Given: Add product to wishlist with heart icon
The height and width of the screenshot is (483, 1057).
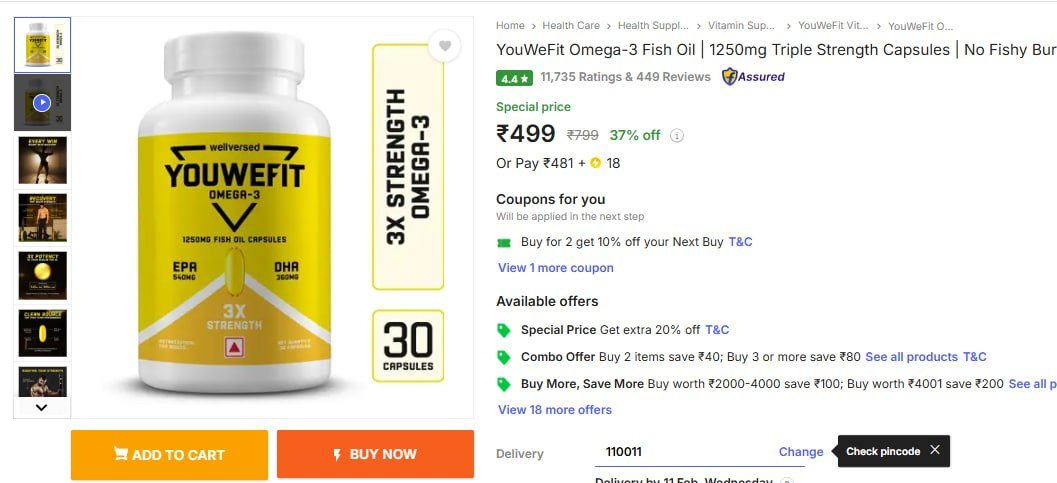Looking at the screenshot, I should click(x=445, y=46).
